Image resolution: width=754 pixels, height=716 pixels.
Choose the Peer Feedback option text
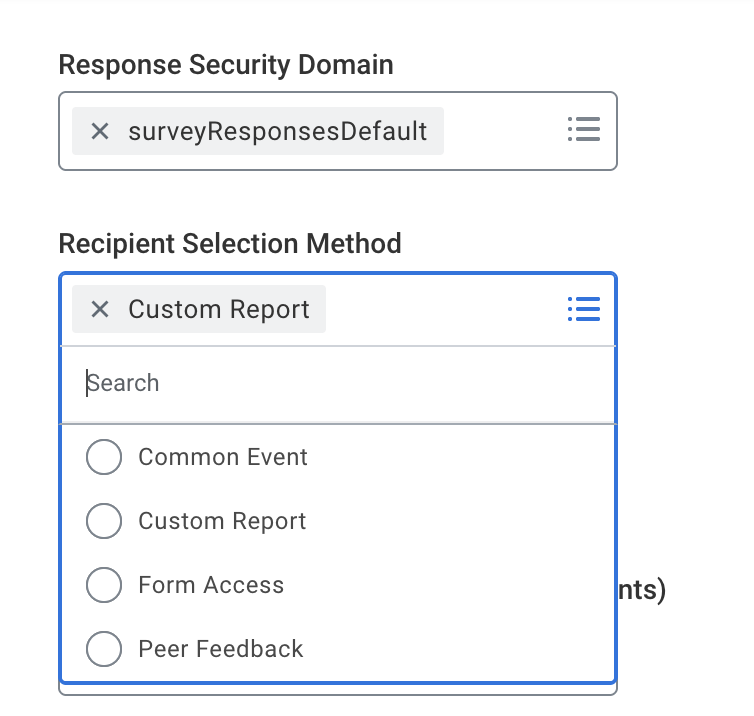point(220,649)
